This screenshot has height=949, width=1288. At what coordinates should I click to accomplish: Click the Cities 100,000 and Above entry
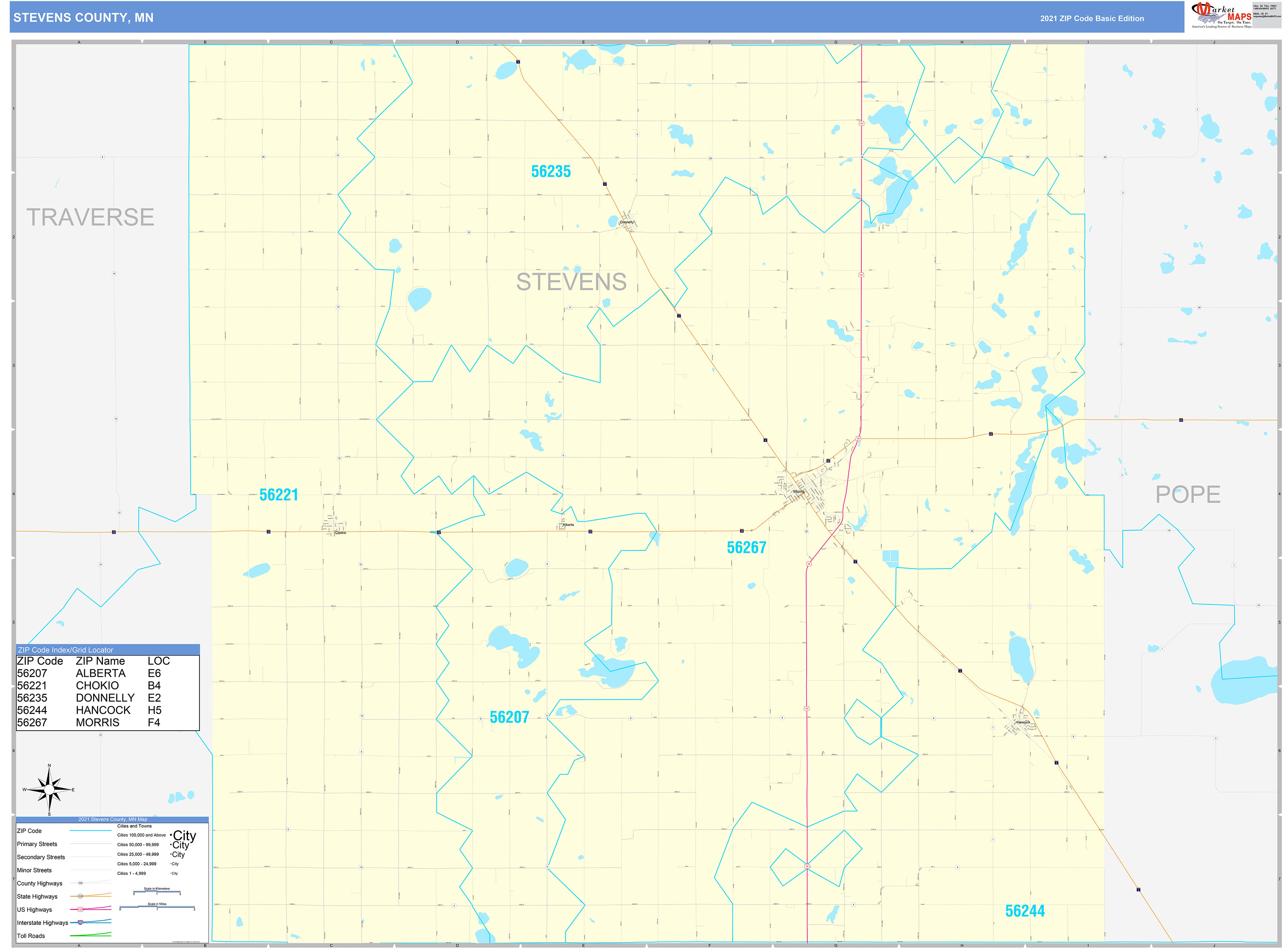click(141, 835)
